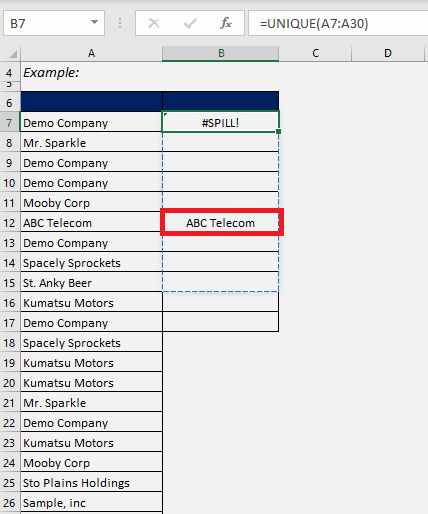The height and width of the screenshot is (514, 428).
Task: Open the Insert Function fx icon
Action: coord(226,23)
